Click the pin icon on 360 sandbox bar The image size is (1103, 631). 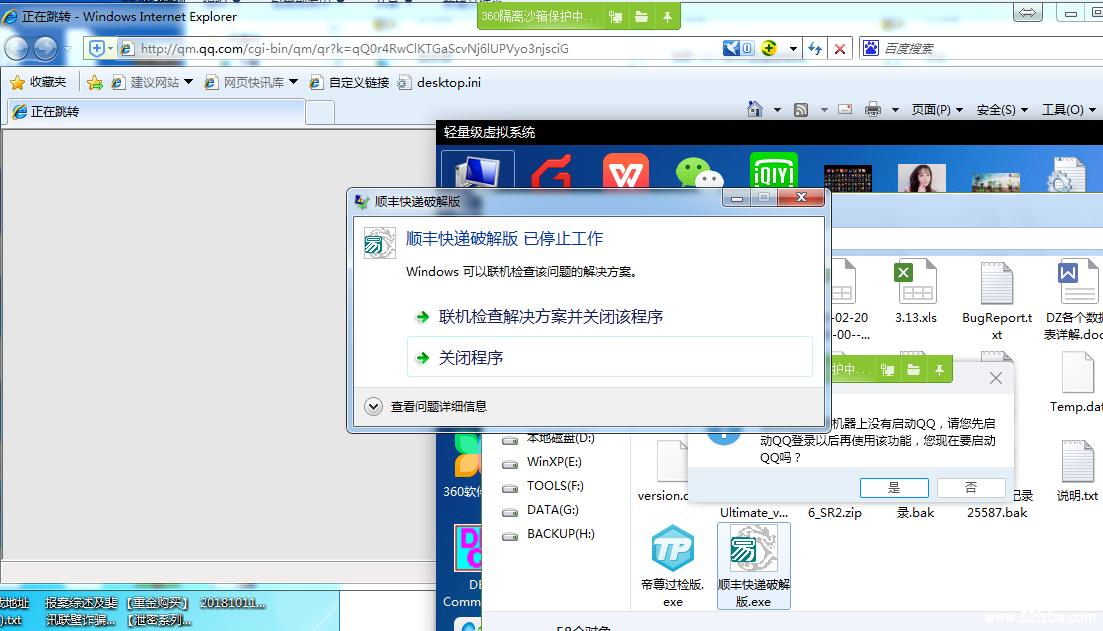click(668, 16)
